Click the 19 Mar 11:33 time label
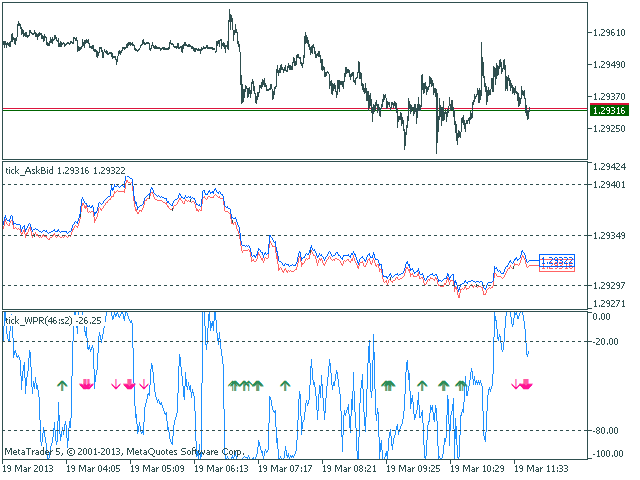 [x=542, y=469]
